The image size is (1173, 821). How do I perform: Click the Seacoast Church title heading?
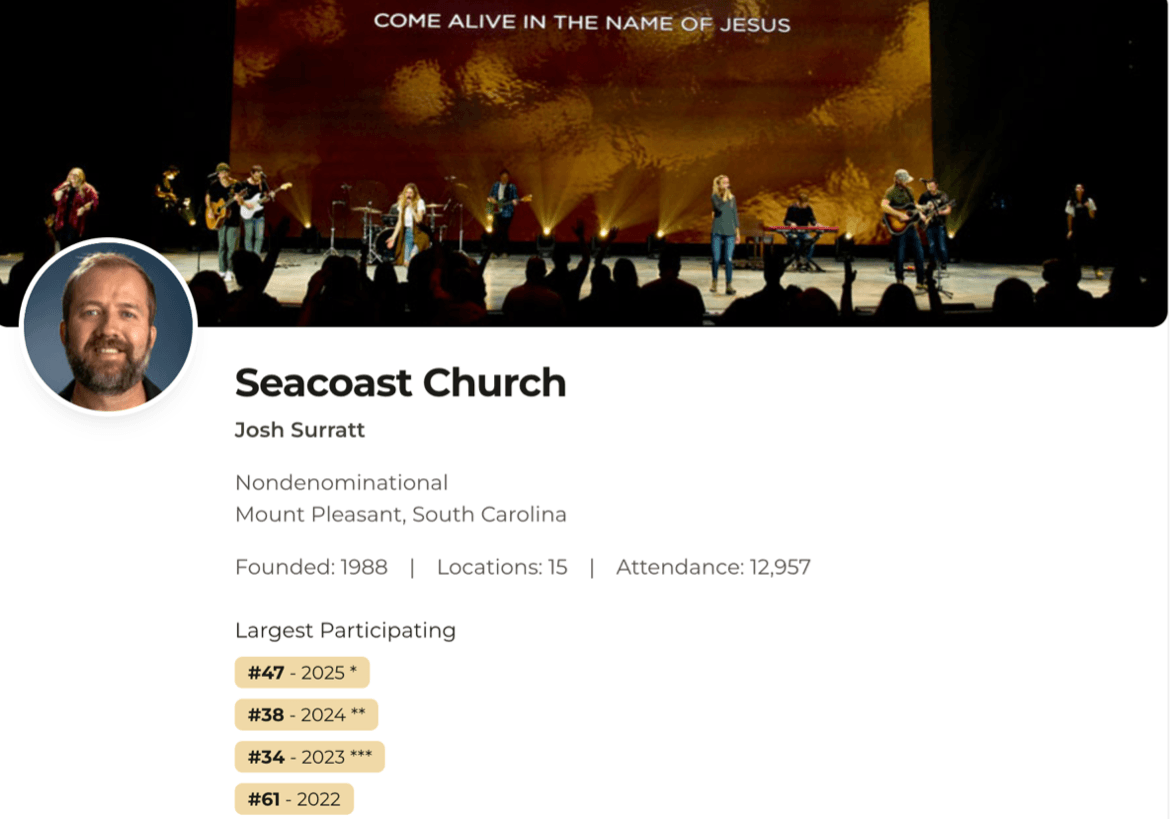pos(400,383)
